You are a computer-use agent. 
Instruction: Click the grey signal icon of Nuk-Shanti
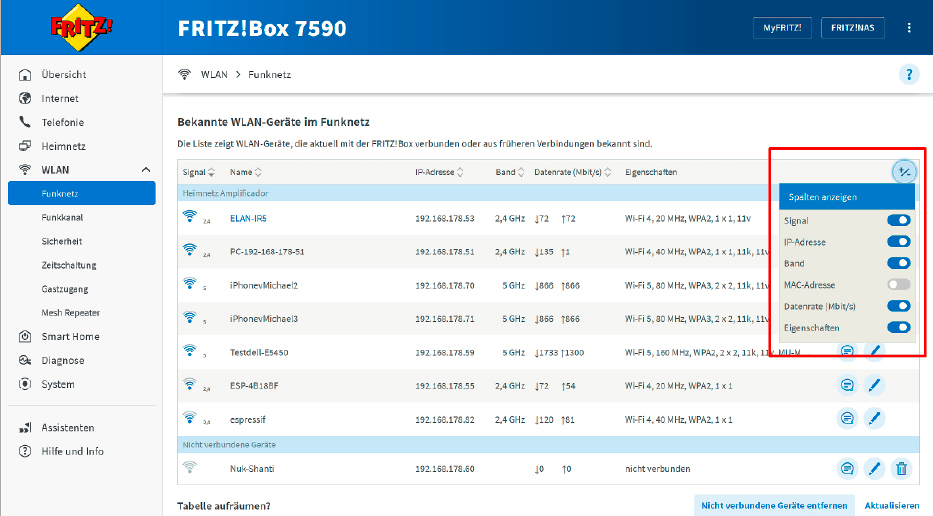(190, 467)
